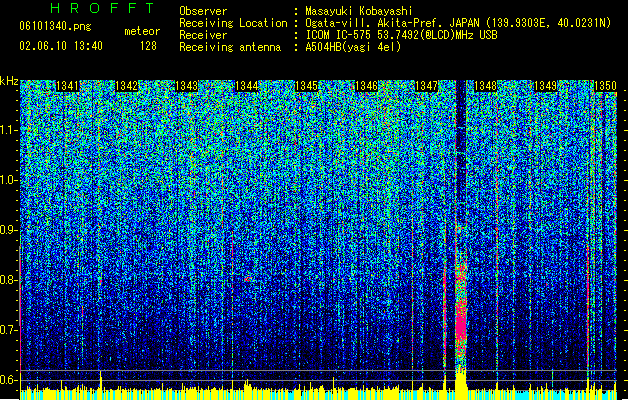Viewport: 629px width, 400px height.
Task: Click the 1348 time marker
Action: pyautogui.click(x=485, y=86)
